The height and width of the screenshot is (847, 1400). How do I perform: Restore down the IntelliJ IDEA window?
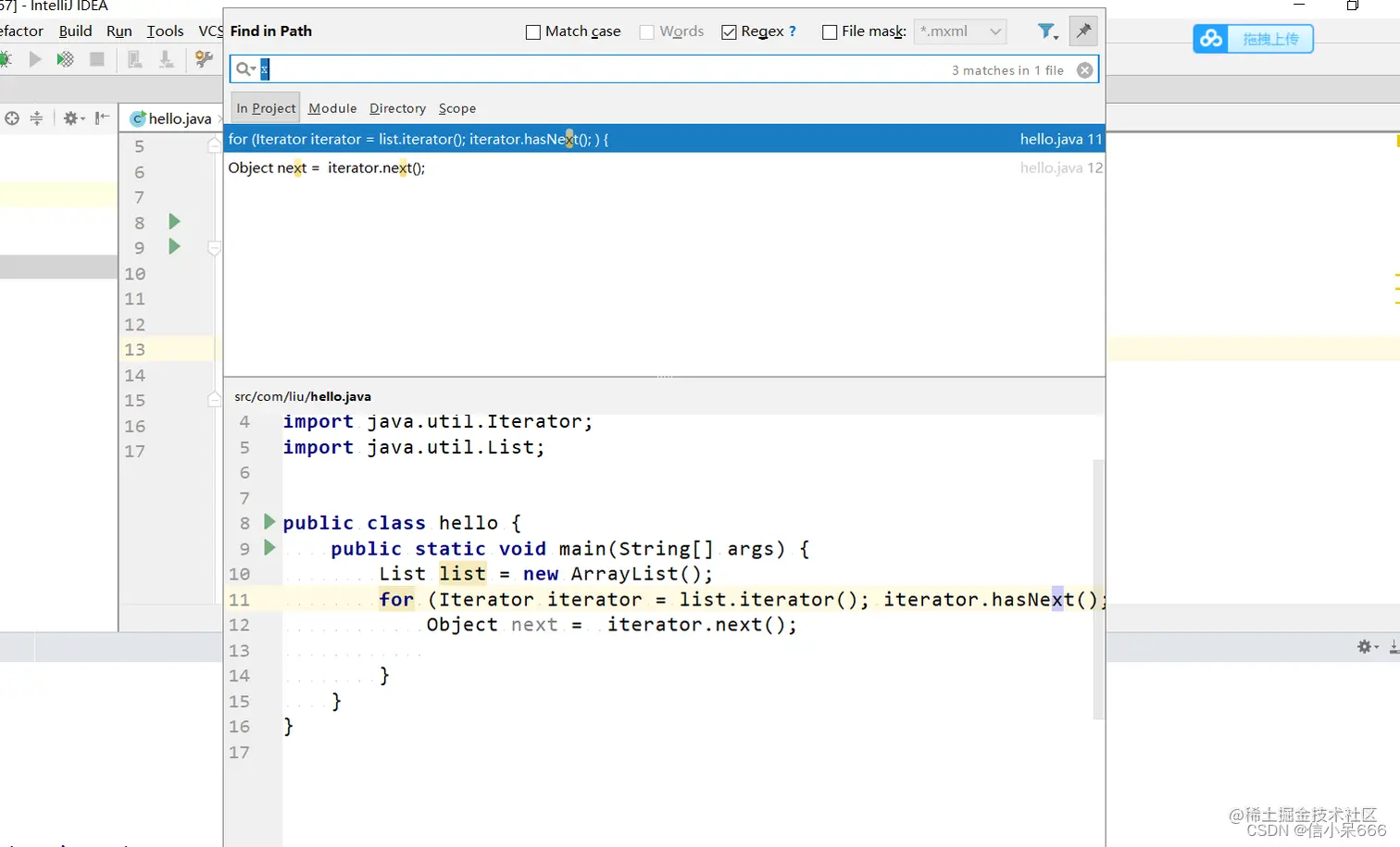(x=1353, y=6)
